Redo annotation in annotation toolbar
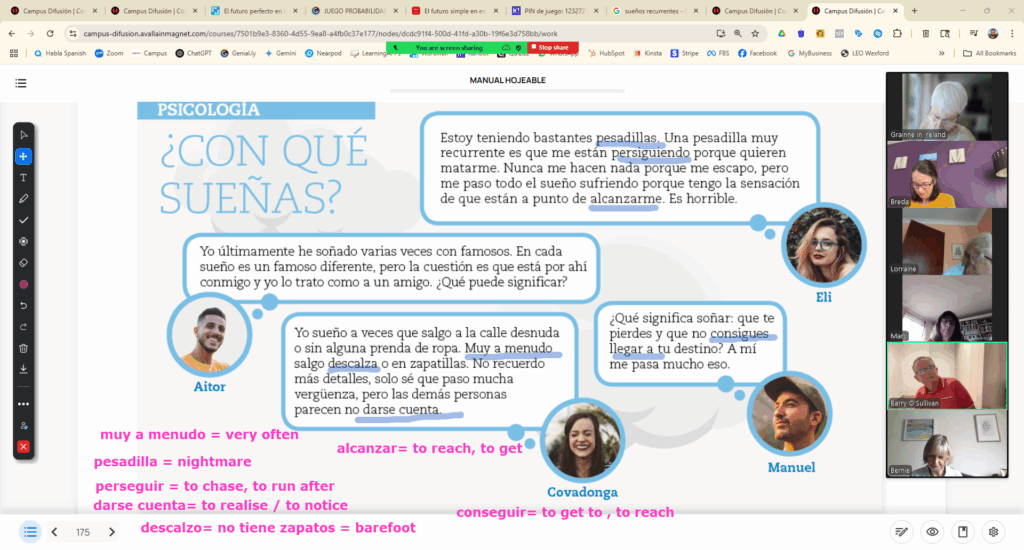1024x550 pixels. [24, 327]
